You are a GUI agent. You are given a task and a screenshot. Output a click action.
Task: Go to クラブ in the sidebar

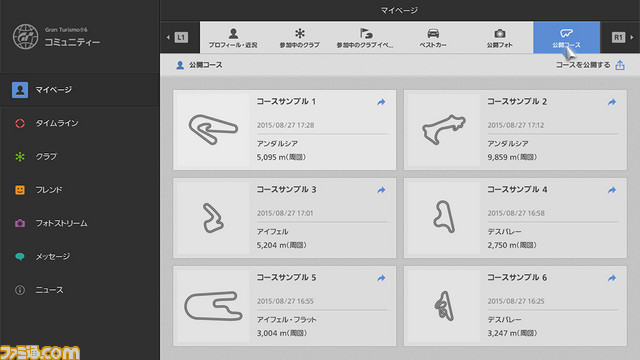80,157
